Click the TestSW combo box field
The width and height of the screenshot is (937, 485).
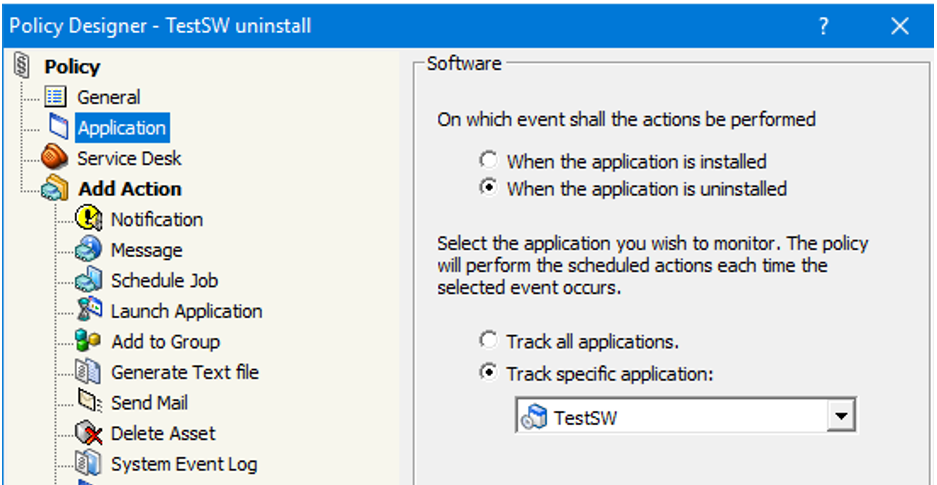(672, 416)
